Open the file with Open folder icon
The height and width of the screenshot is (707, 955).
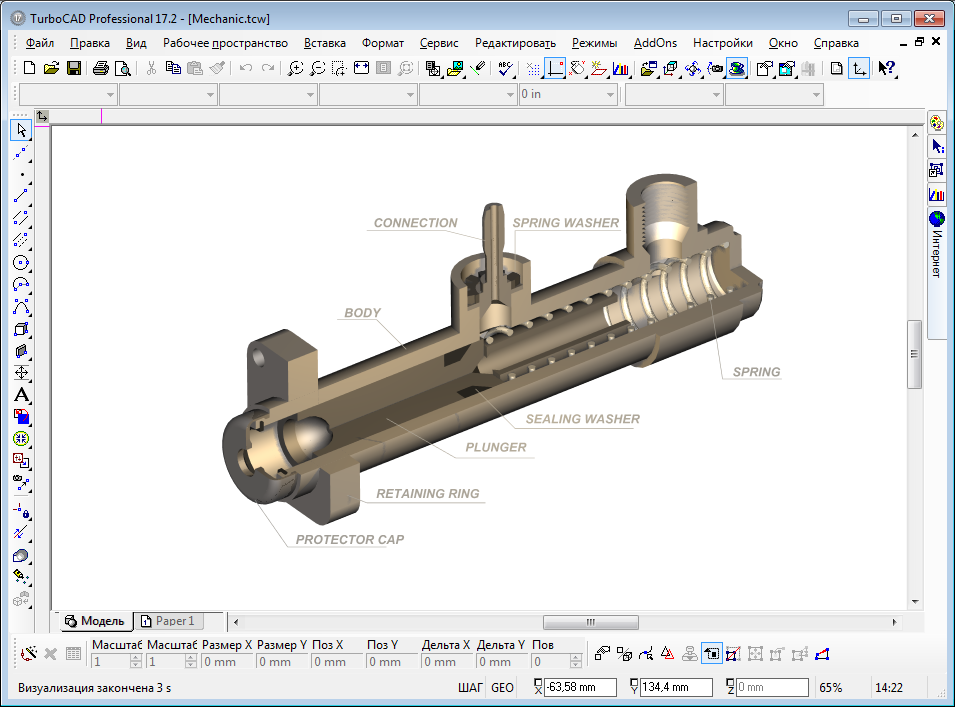pyautogui.click(x=51, y=68)
